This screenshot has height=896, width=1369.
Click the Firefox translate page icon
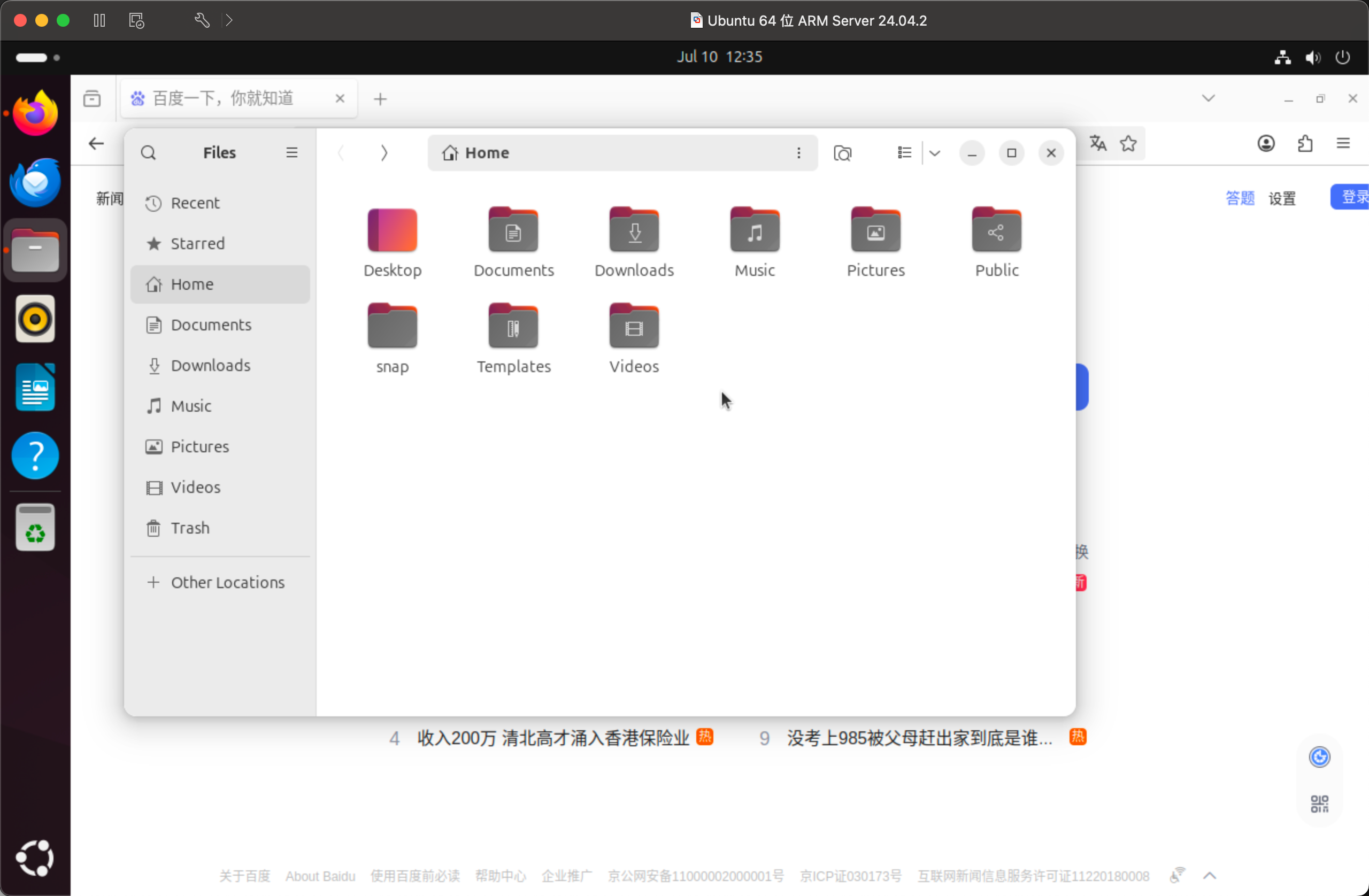pyautogui.click(x=1098, y=143)
